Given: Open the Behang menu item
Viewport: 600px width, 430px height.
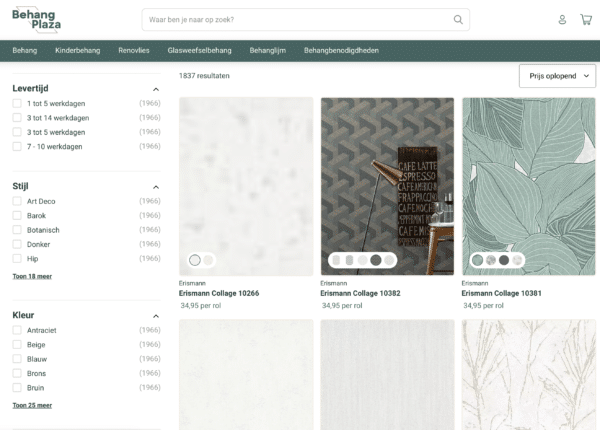Looking at the screenshot, I should coord(25,50).
